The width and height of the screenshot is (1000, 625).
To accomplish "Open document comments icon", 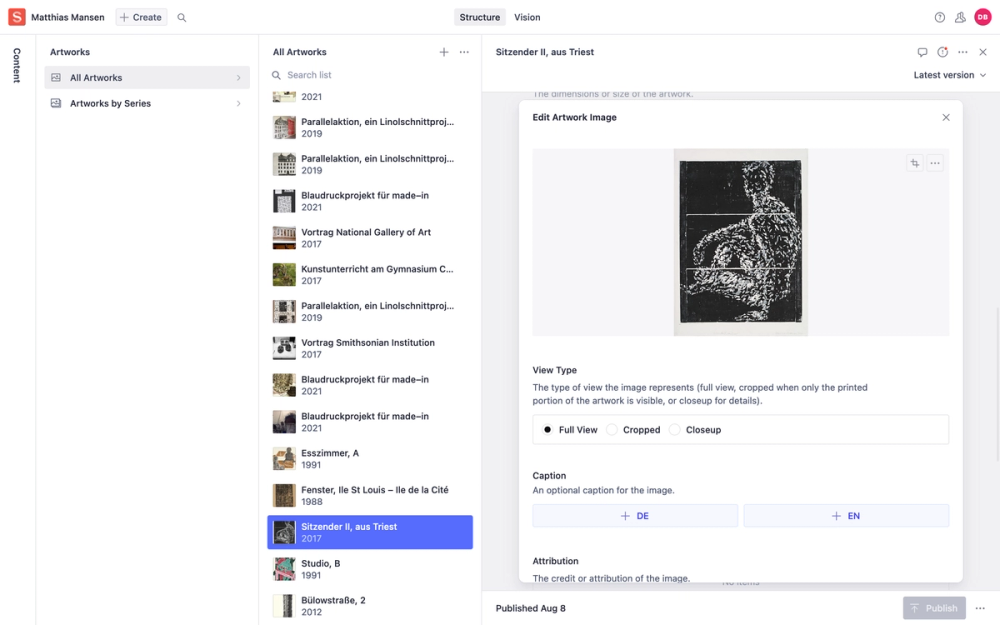I will pyautogui.click(x=922, y=52).
